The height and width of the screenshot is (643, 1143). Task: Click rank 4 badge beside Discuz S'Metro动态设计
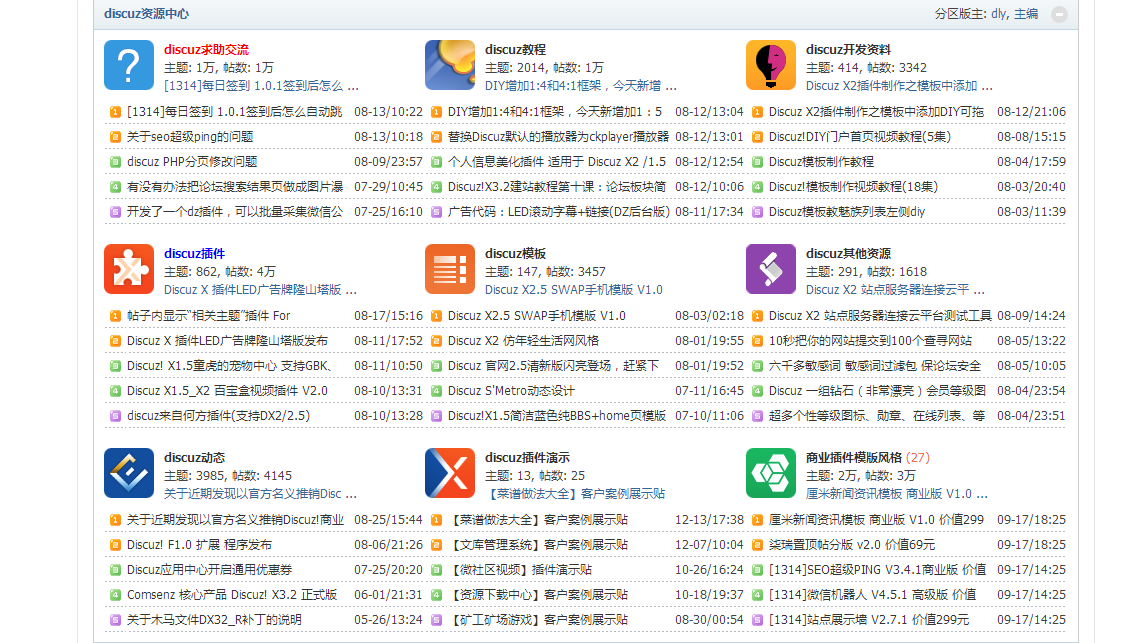pyautogui.click(x=436, y=391)
